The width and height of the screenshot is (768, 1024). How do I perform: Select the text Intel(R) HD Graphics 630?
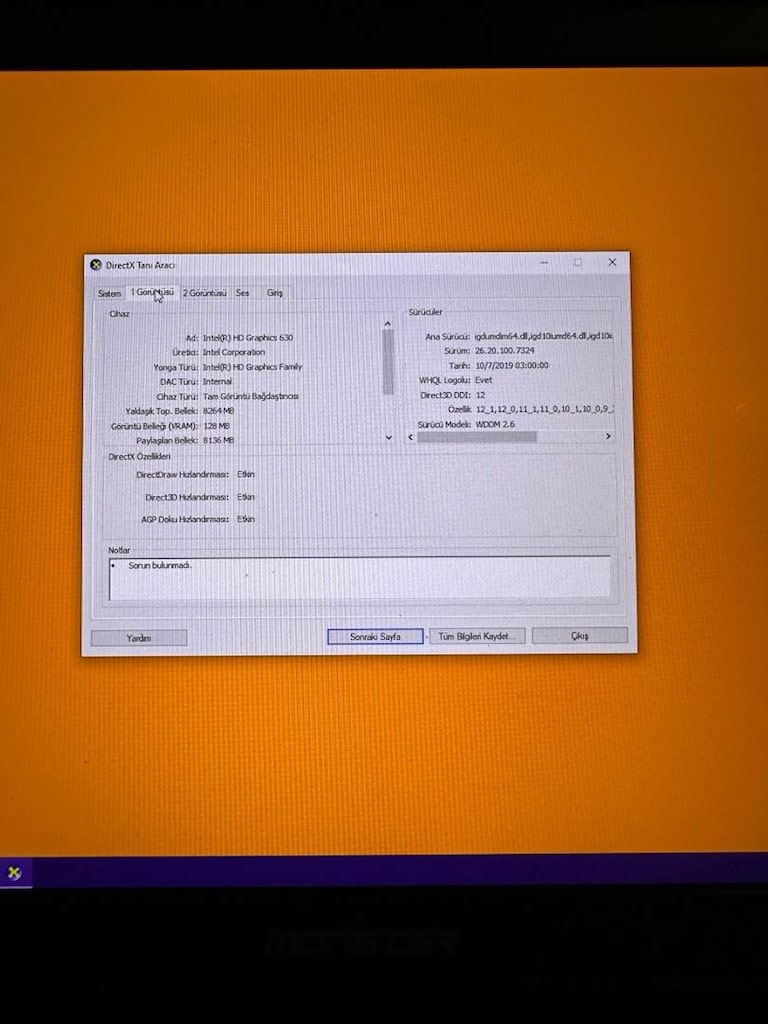click(x=248, y=338)
